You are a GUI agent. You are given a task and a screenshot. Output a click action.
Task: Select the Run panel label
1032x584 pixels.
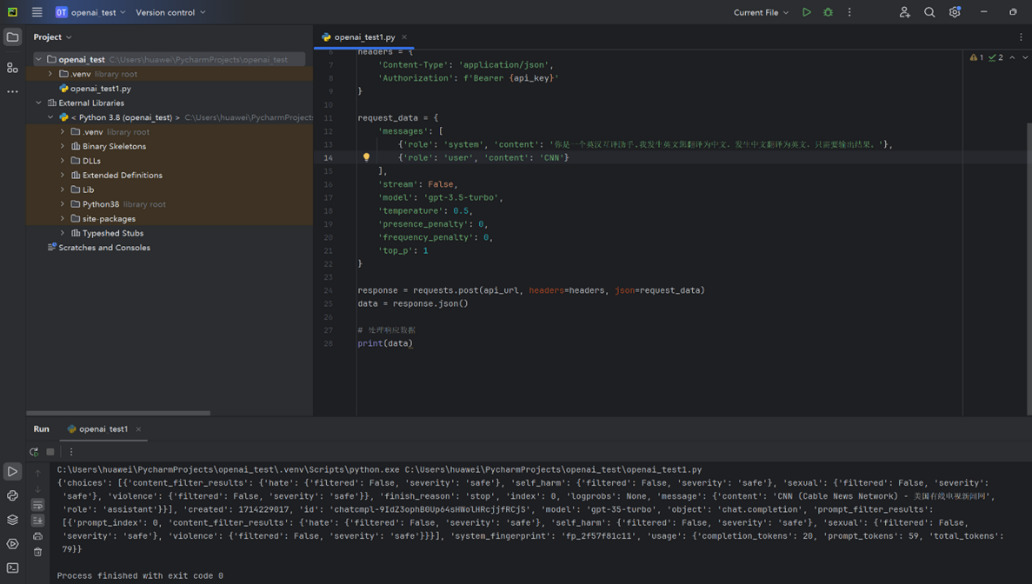tap(41, 429)
